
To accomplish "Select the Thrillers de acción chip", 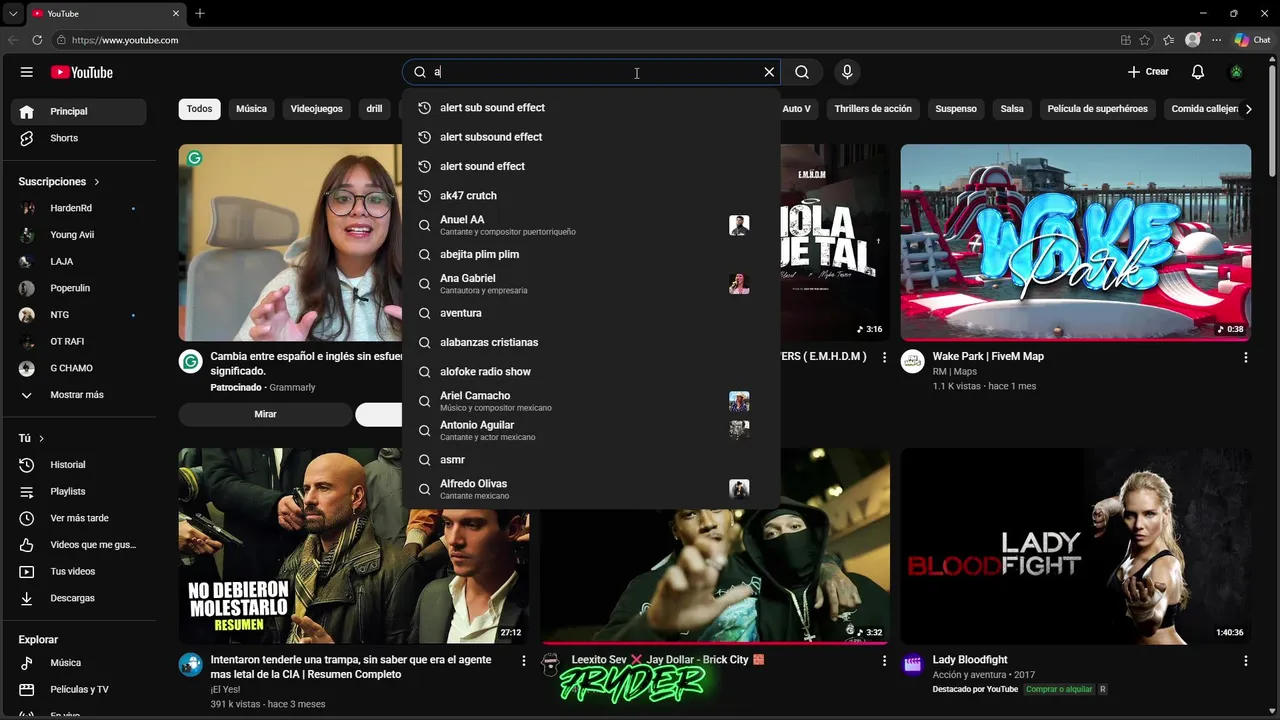I will point(873,109).
